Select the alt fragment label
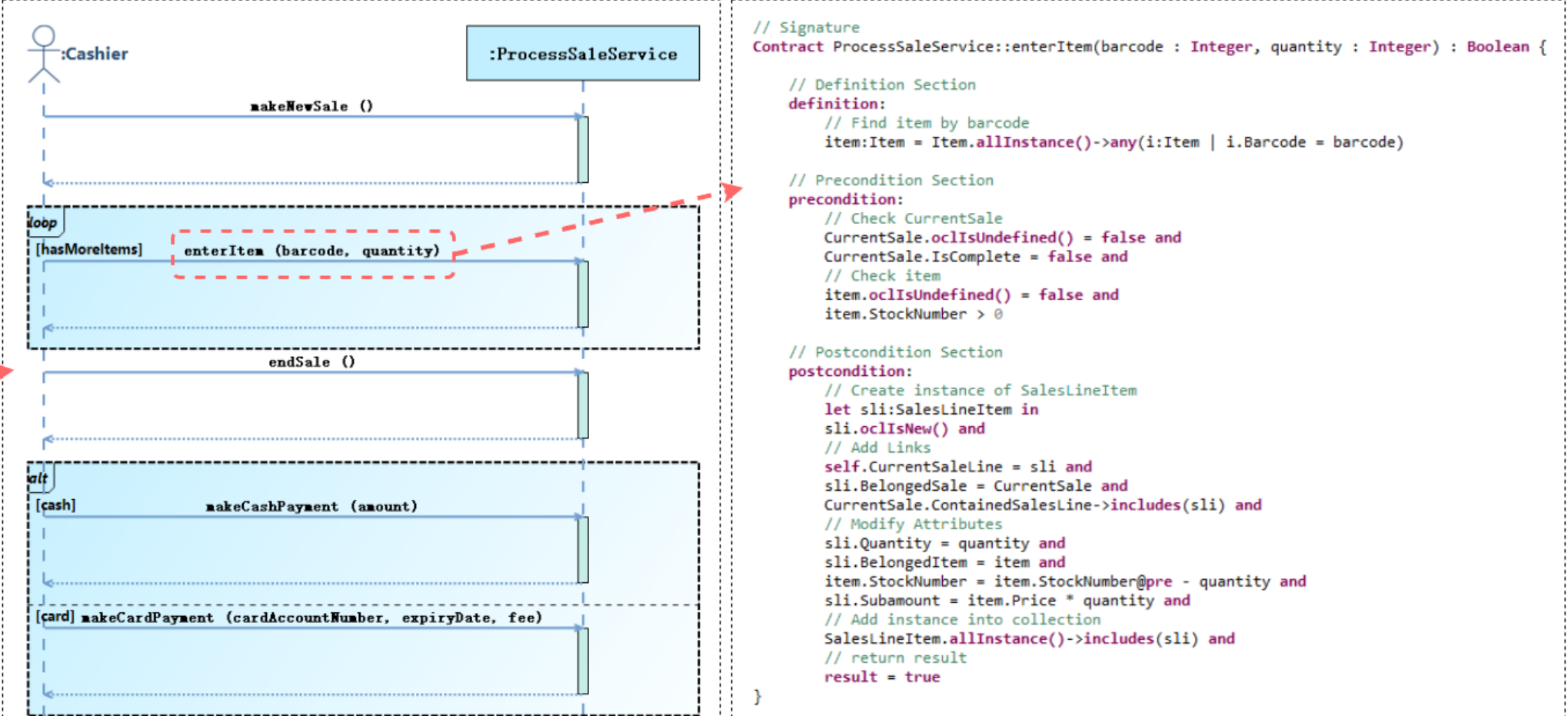This screenshot has width=1568, height=716. [x=38, y=478]
